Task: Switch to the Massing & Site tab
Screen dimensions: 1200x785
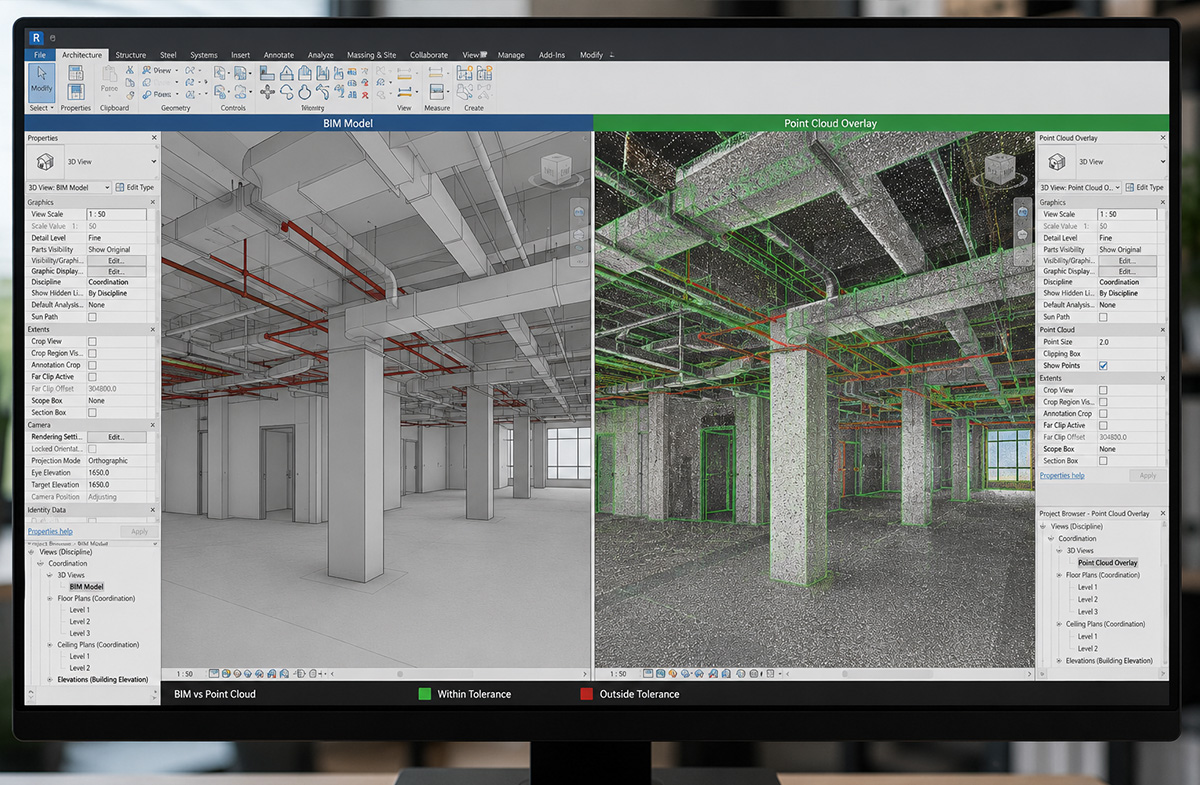Action: pyautogui.click(x=371, y=55)
